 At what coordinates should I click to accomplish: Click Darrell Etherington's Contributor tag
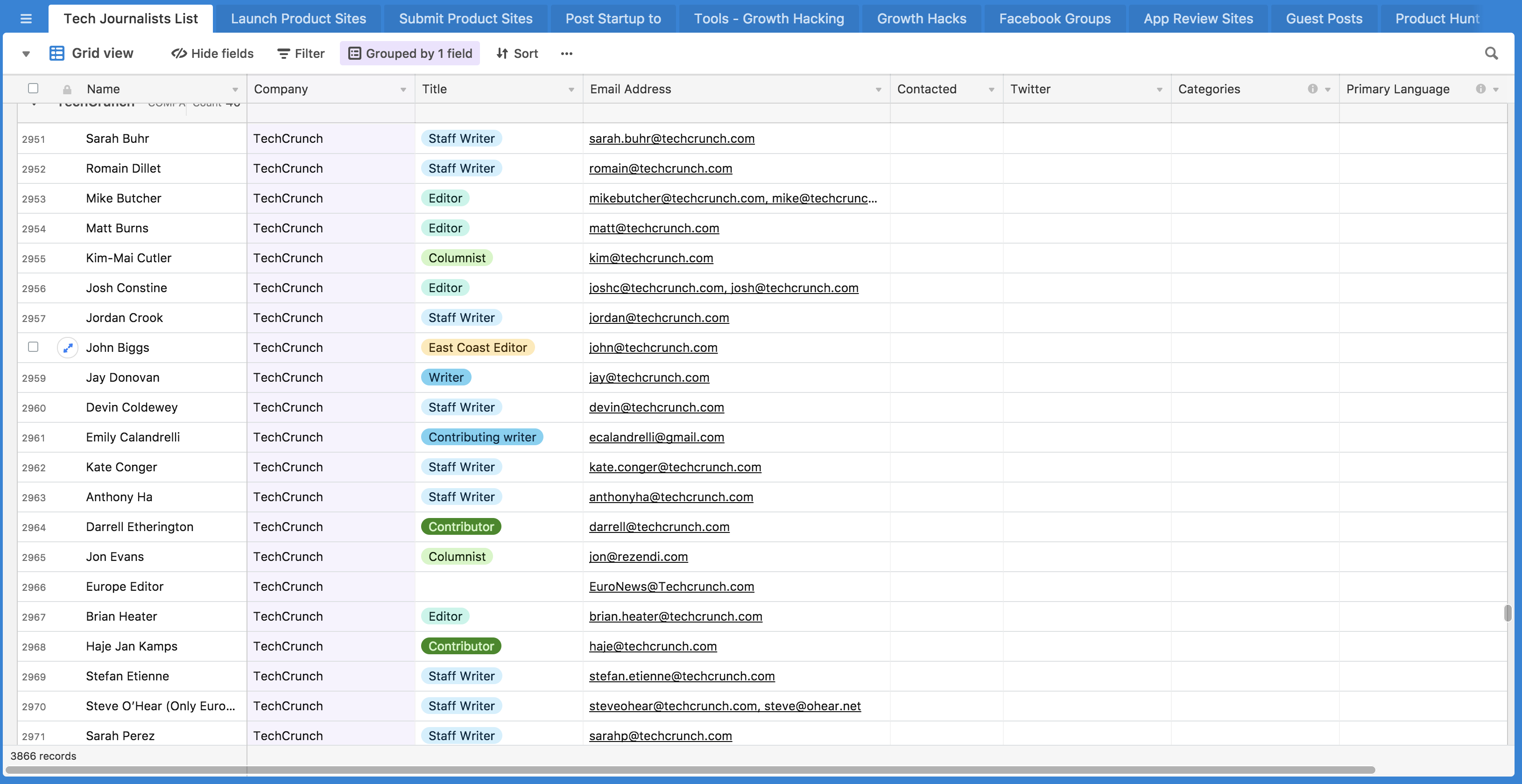click(461, 527)
